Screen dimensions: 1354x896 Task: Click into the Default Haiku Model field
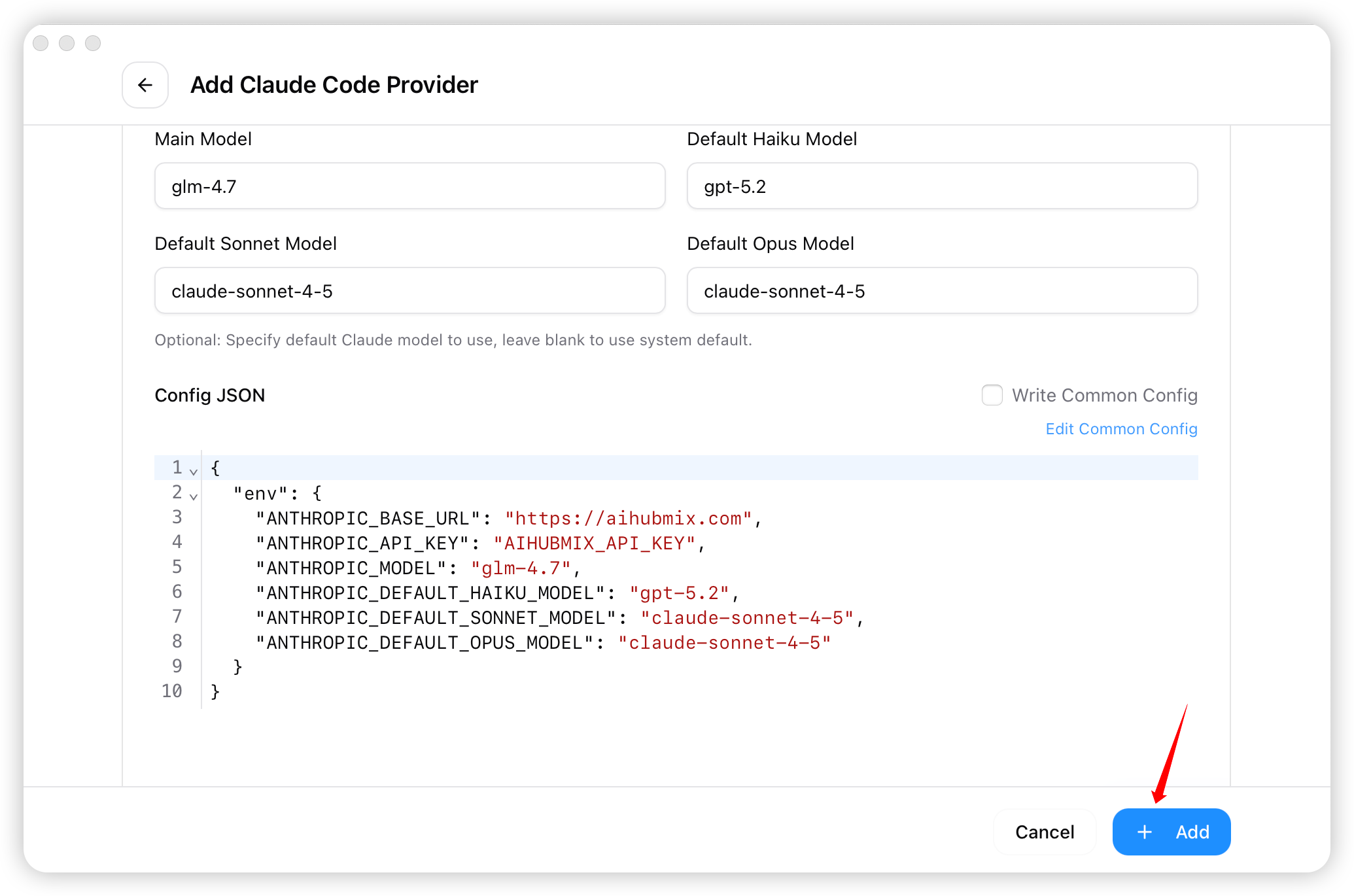click(x=942, y=186)
